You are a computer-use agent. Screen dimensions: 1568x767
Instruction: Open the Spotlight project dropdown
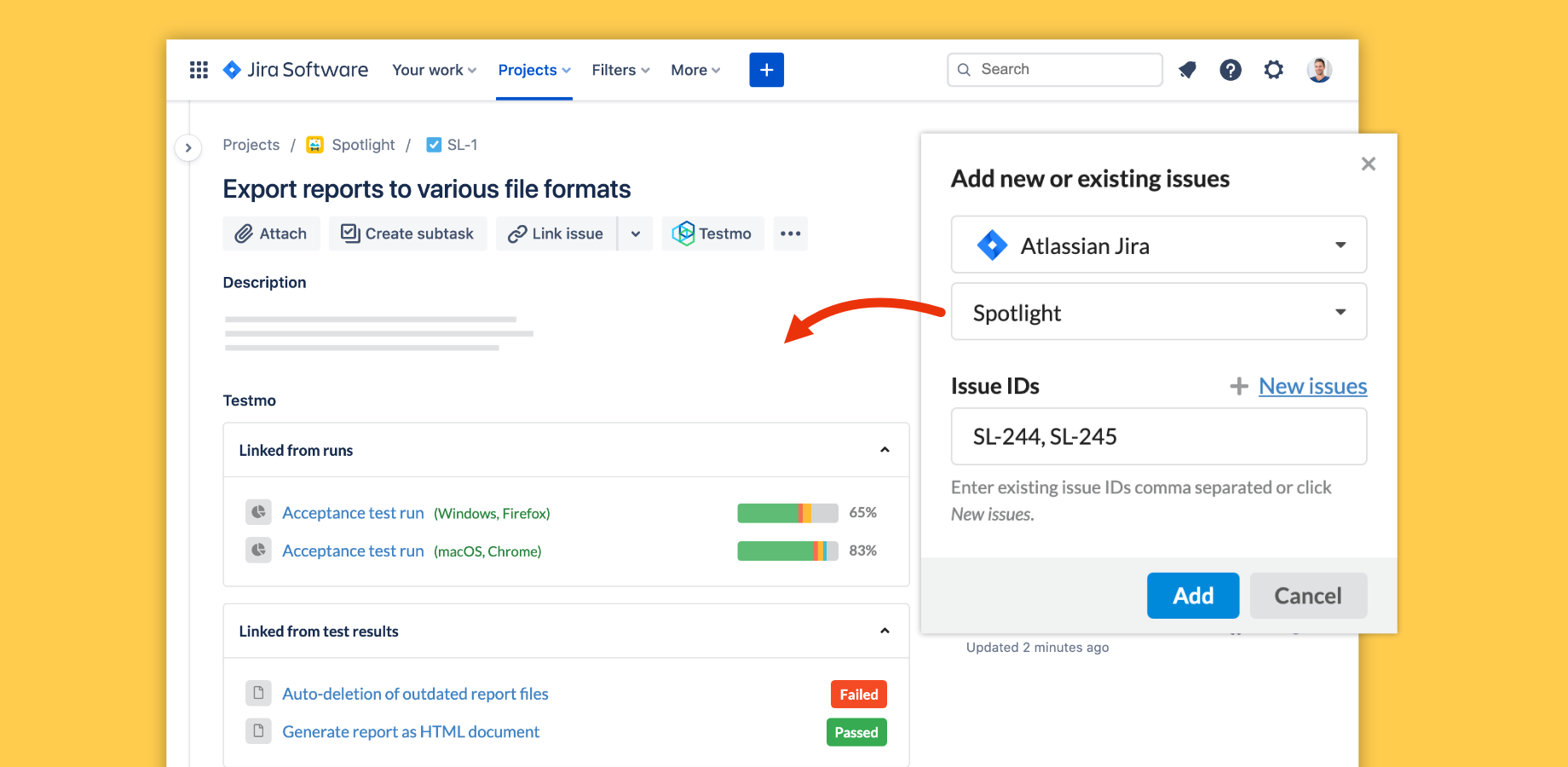tap(1159, 312)
